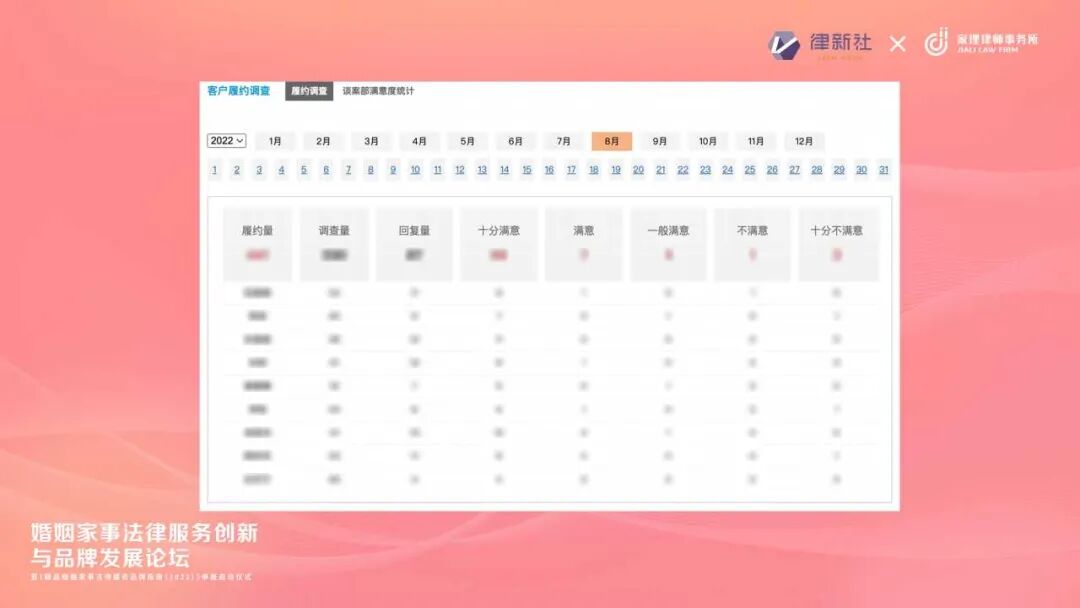Click the 调查量 summary card

click(334, 244)
